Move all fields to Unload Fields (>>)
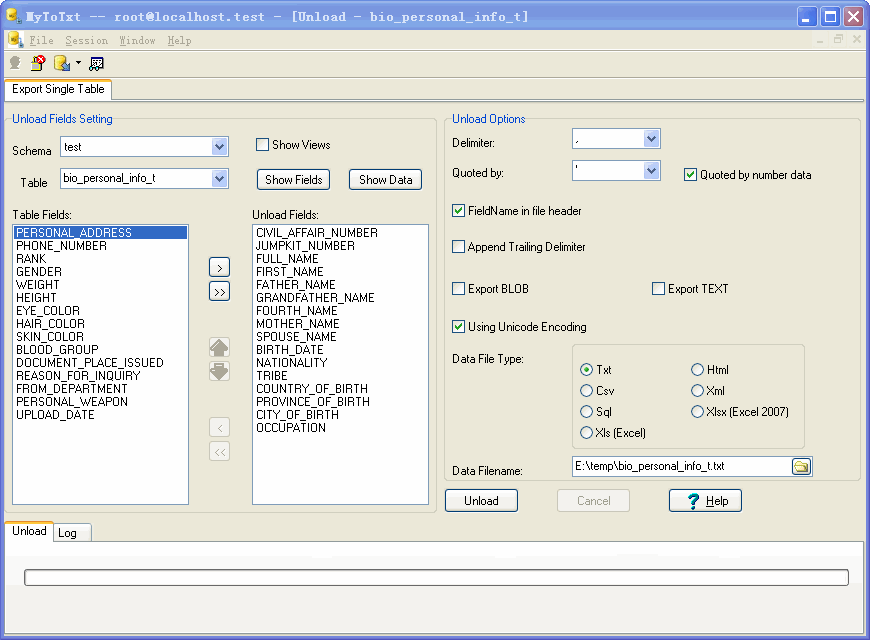 (220, 291)
